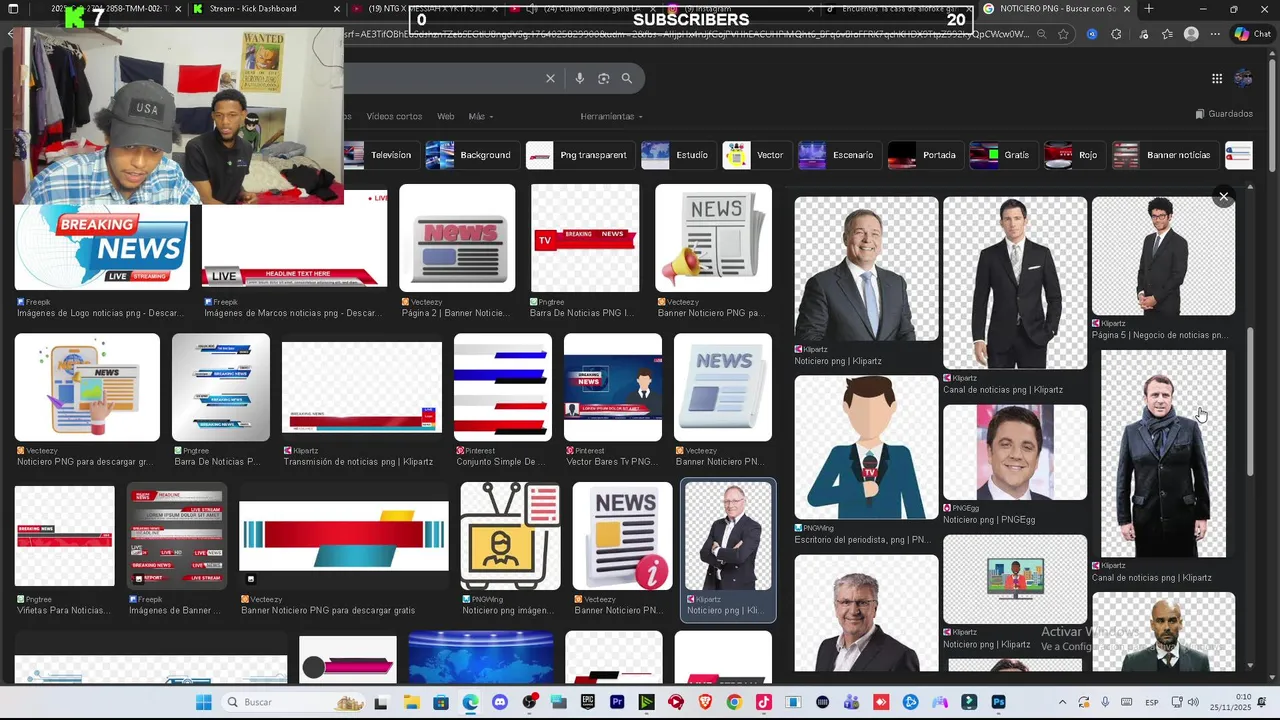Expand the Herramientas dropdown

point(612,116)
